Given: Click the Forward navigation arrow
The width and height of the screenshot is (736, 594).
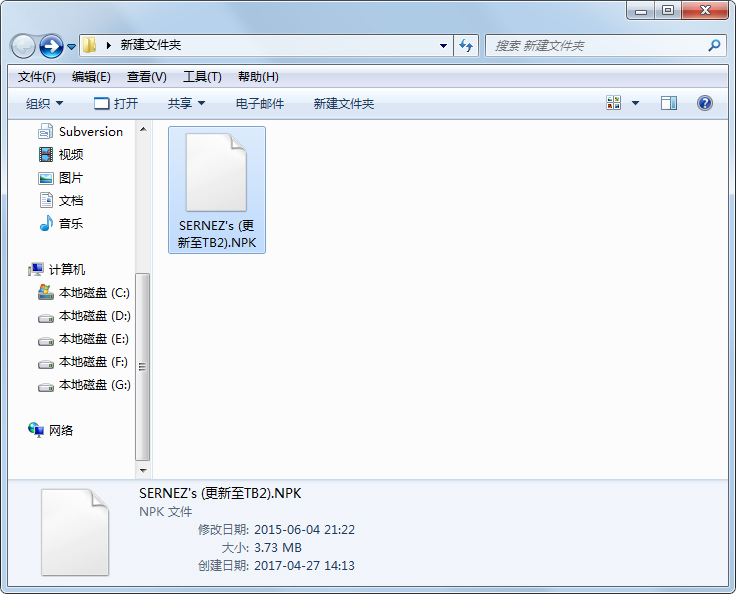Looking at the screenshot, I should coord(51,46).
